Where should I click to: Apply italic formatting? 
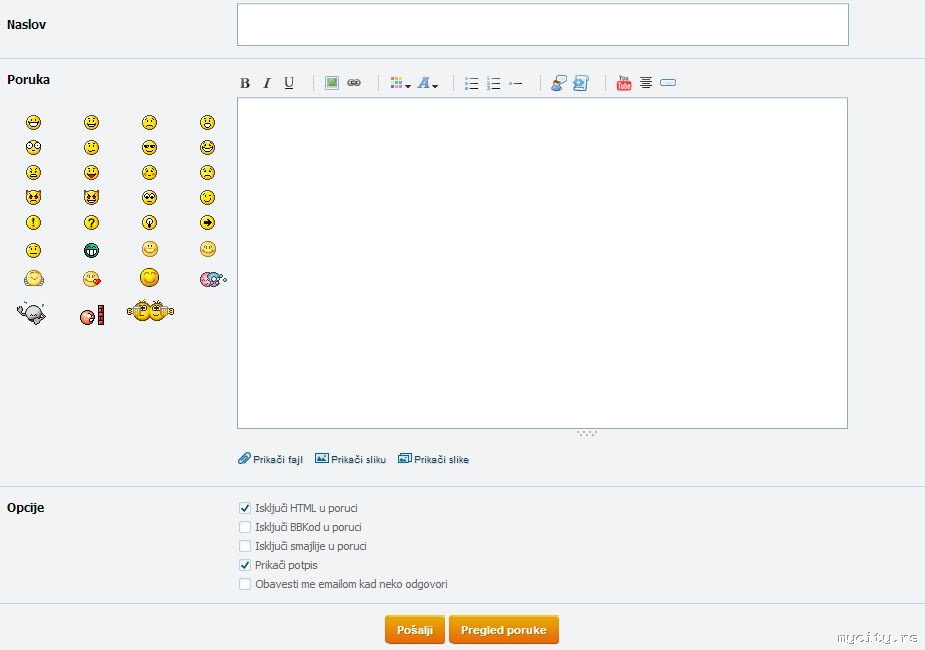click(267, 83)
